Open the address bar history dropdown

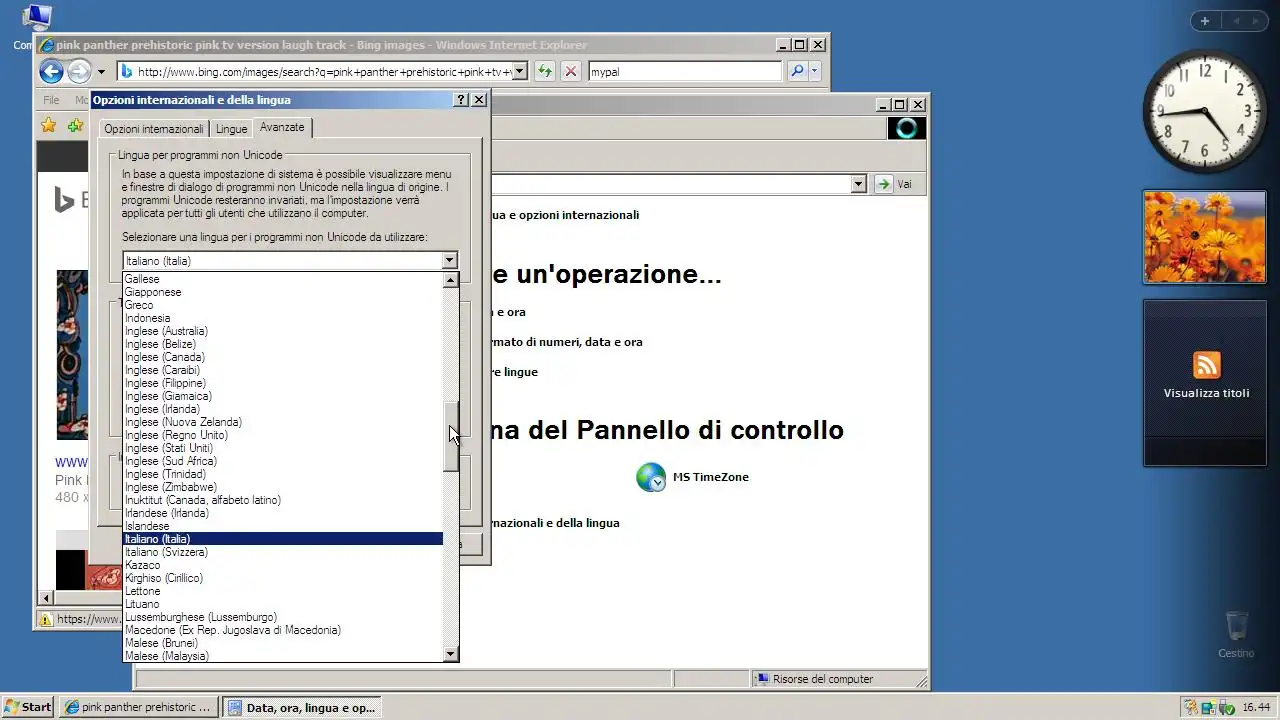(520, 71)
